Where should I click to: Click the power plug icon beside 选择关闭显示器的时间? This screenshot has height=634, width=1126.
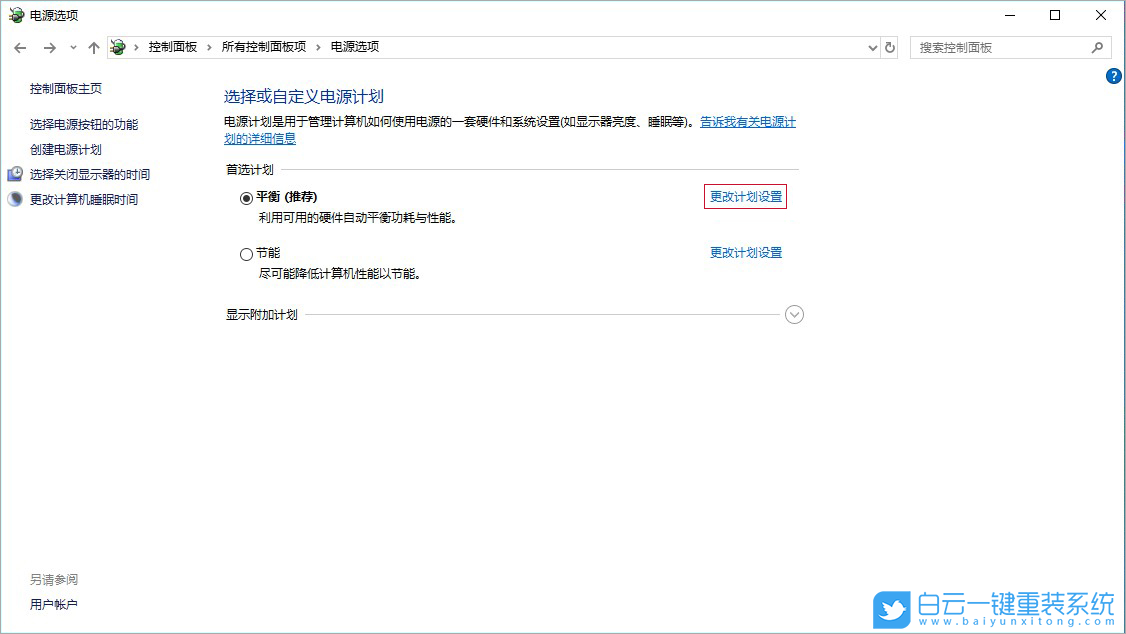pyautogui.click(x=14, y=172)
